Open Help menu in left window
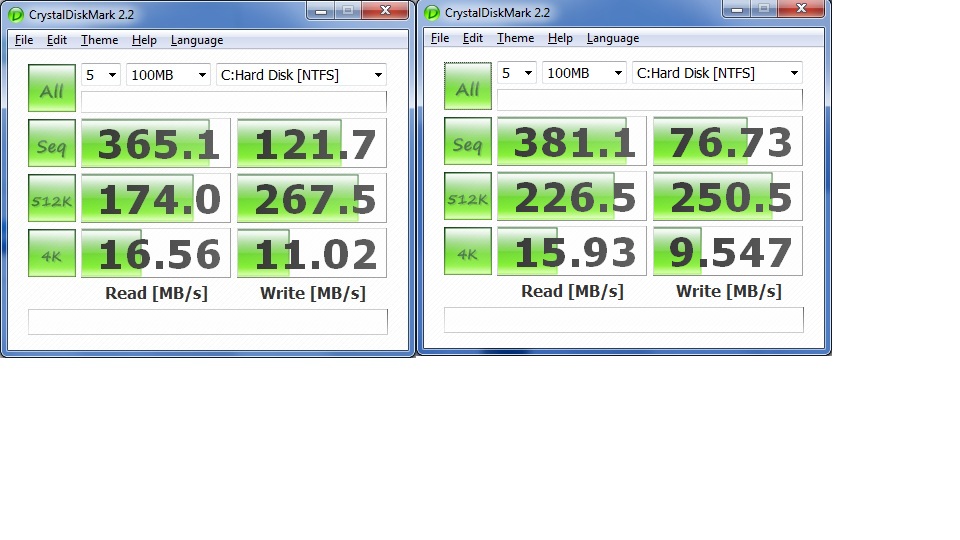 (144, 40)
